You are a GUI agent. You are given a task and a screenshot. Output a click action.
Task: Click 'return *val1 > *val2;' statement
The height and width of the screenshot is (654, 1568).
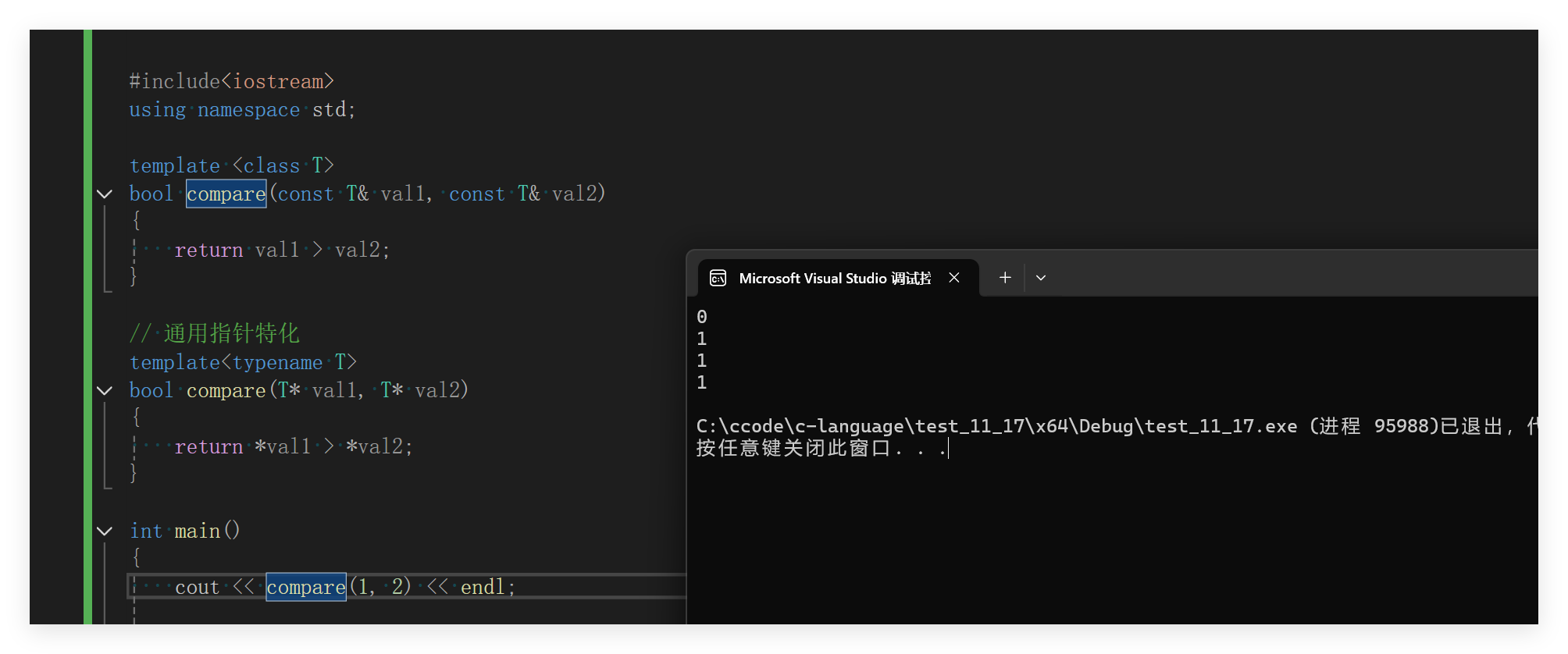pyautogui.click(x=294, y=446)
